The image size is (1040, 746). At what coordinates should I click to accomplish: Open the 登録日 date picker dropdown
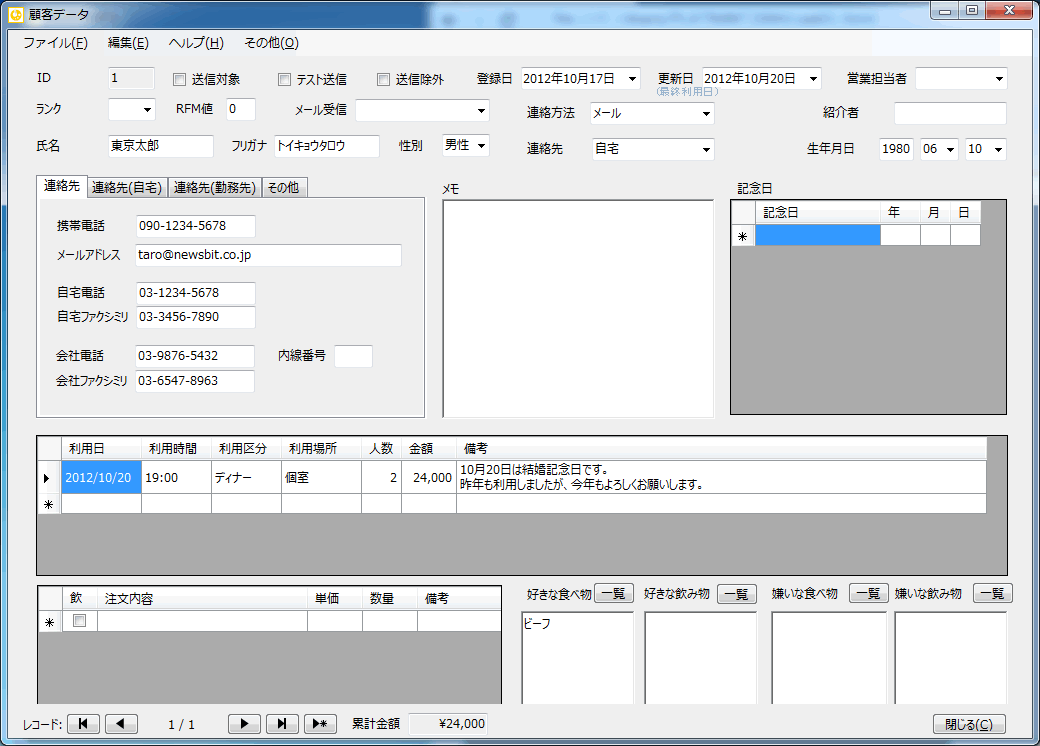click(x=633, y=79)
